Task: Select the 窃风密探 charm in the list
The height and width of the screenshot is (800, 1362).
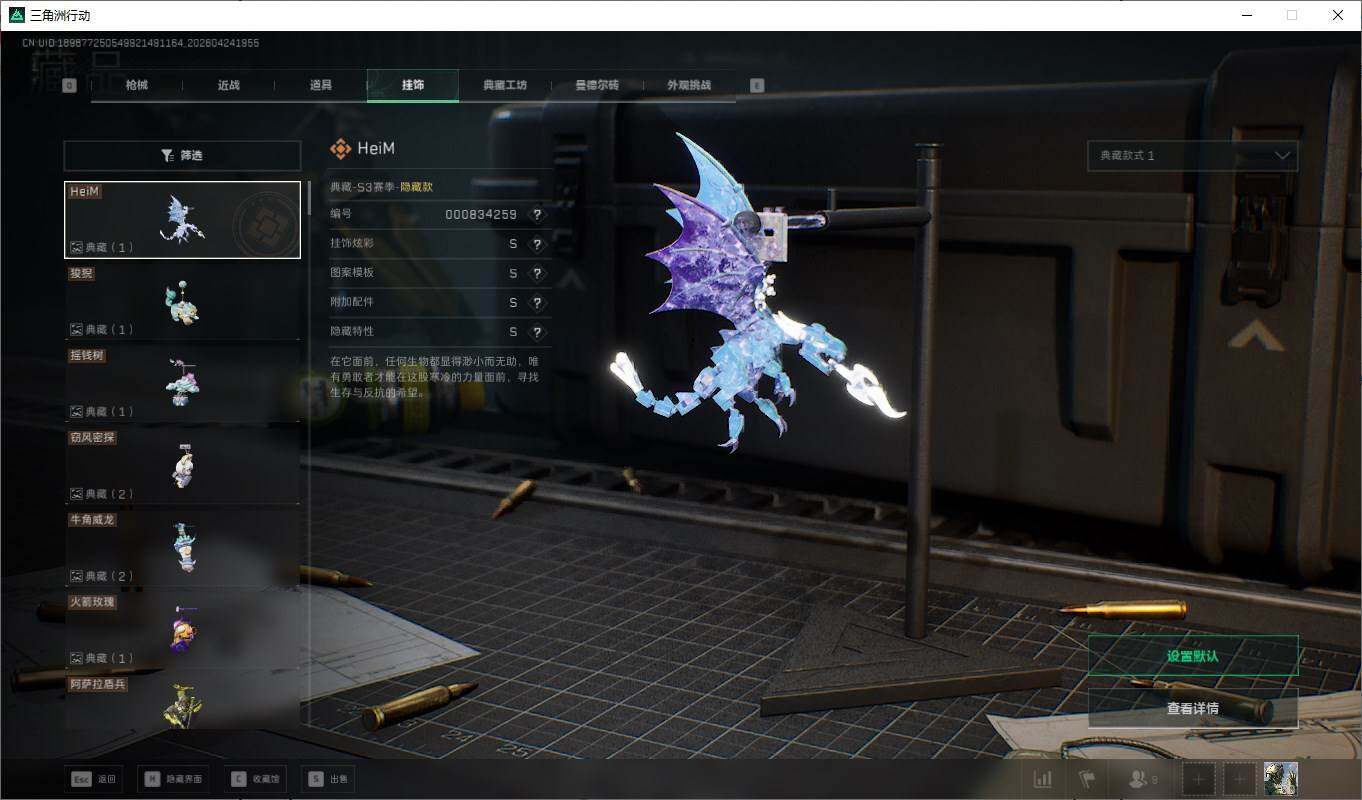Action: pos(182,466)
